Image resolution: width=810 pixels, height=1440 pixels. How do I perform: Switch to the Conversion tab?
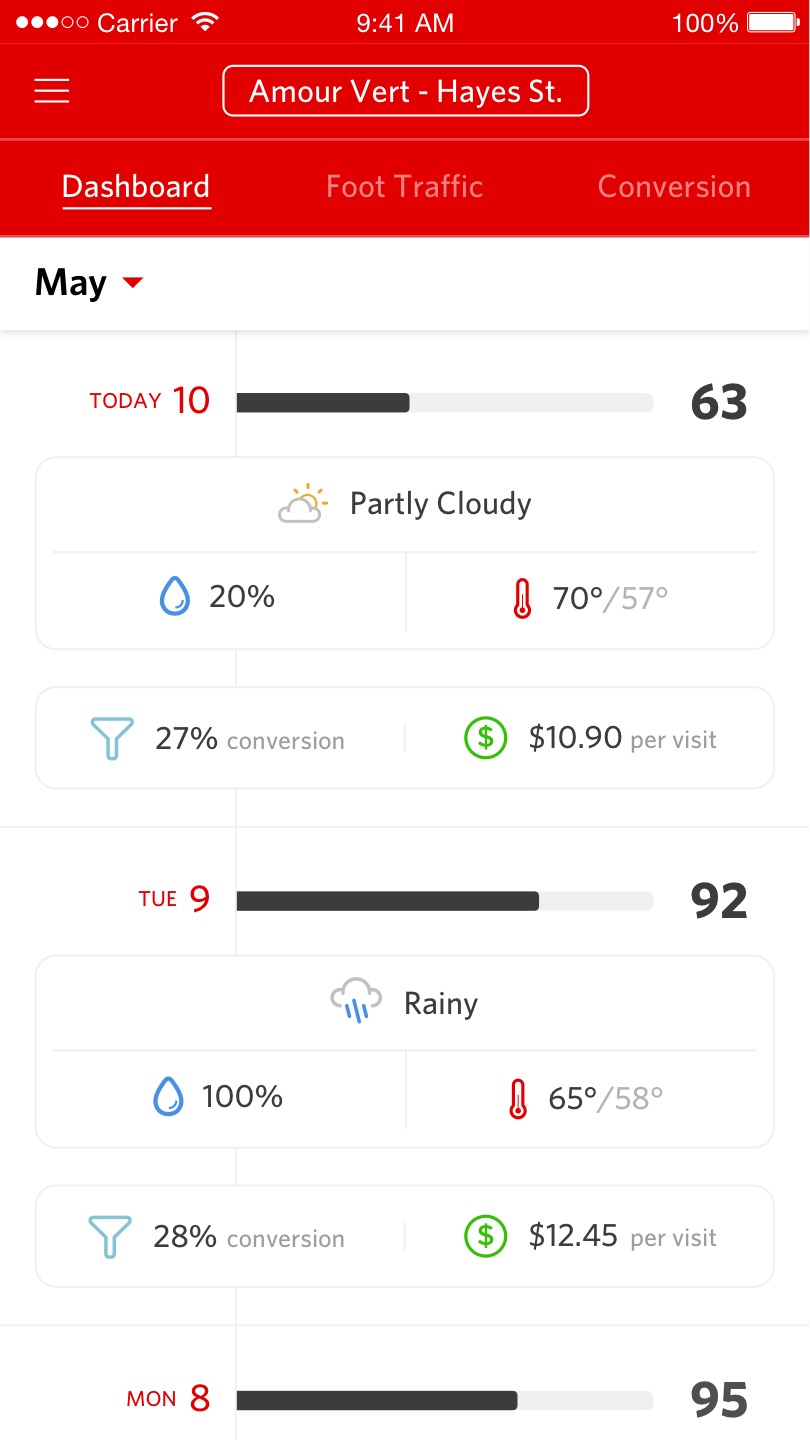[x=673, y=187]
